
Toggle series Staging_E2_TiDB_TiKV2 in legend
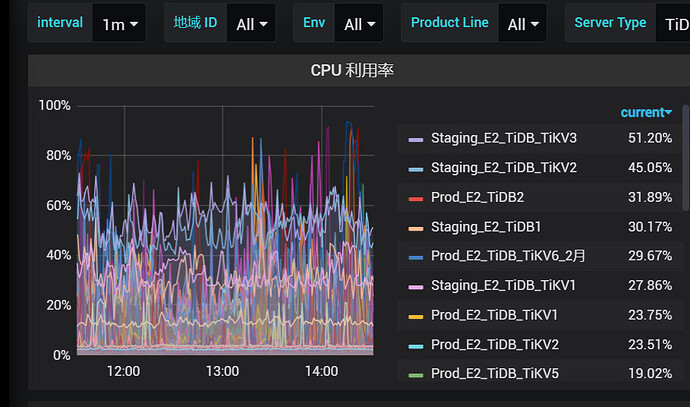[x=504, y=168]
